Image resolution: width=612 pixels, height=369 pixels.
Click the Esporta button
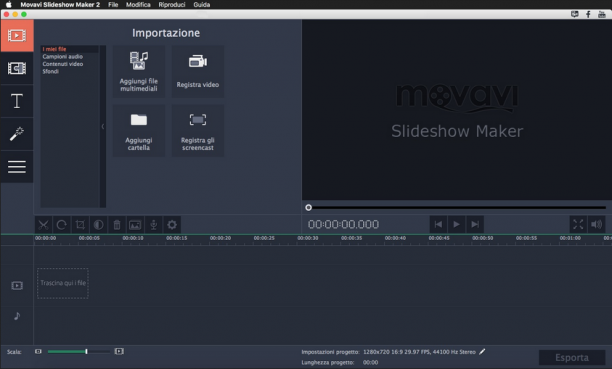pos(572,358)
